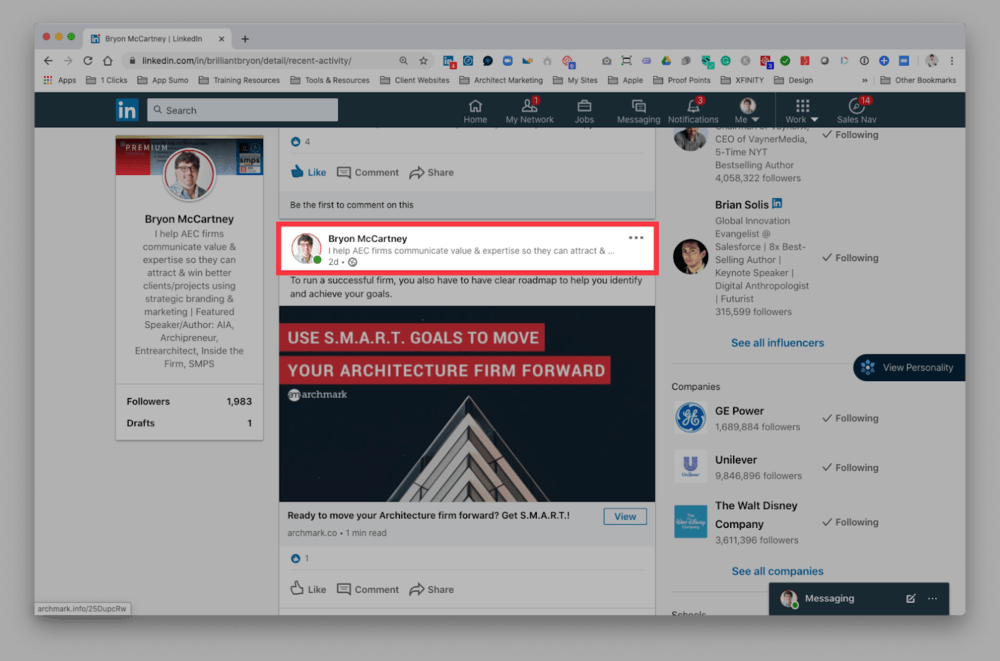Expand the Work apps grid dropdown
The height and width of the screenshot is (661, 1000).
[802, 111]
